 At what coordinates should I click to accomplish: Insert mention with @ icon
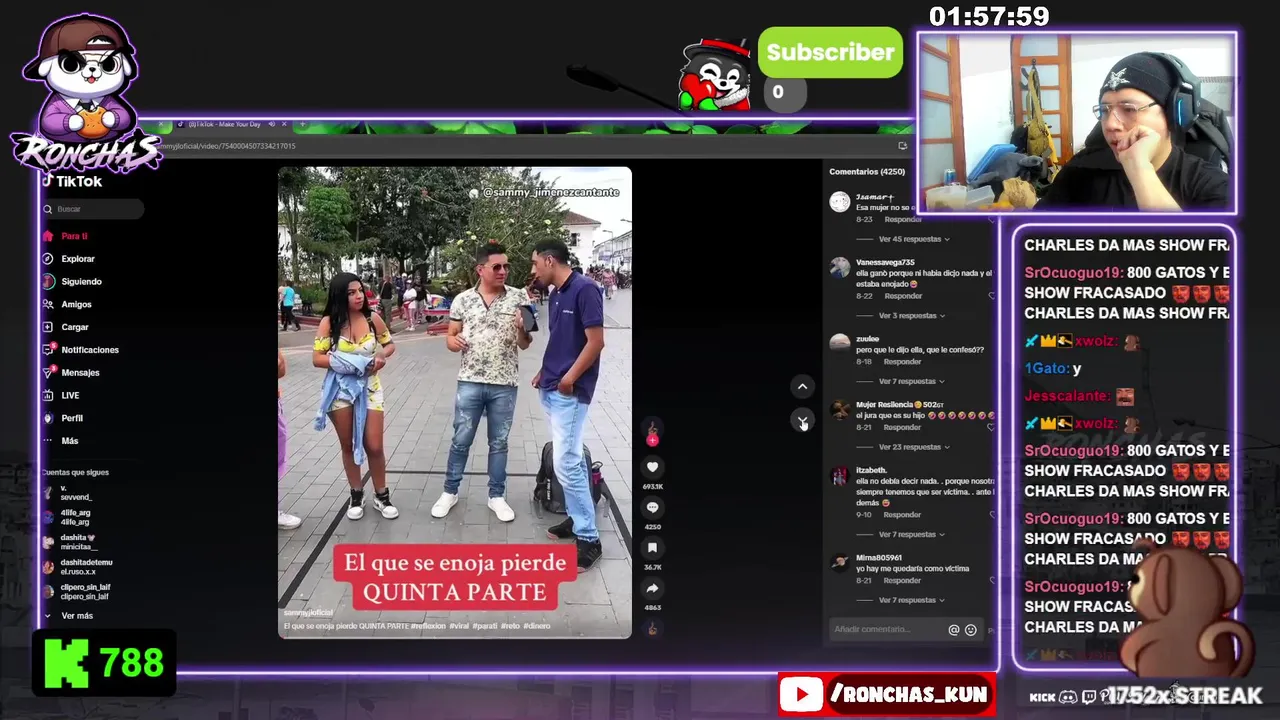[954, 630]
